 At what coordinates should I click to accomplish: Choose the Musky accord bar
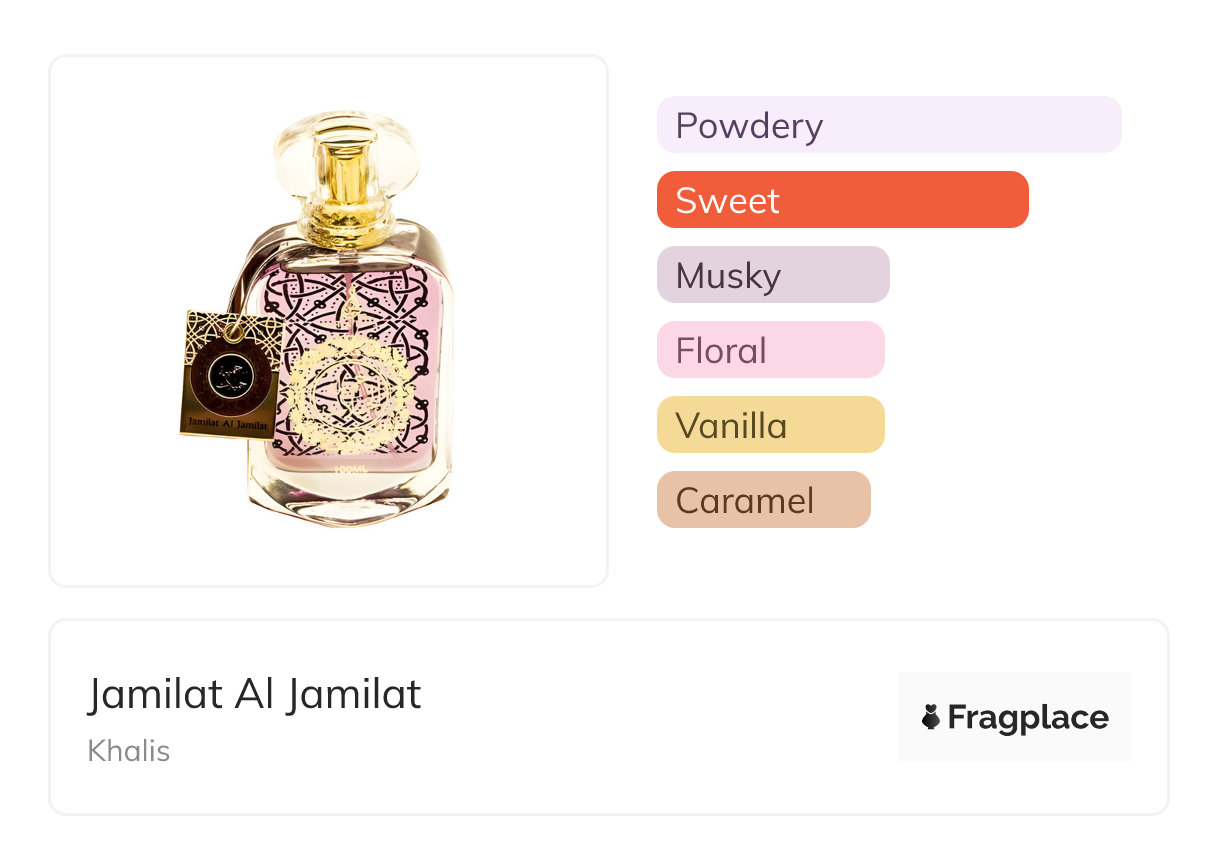point(772,275)
